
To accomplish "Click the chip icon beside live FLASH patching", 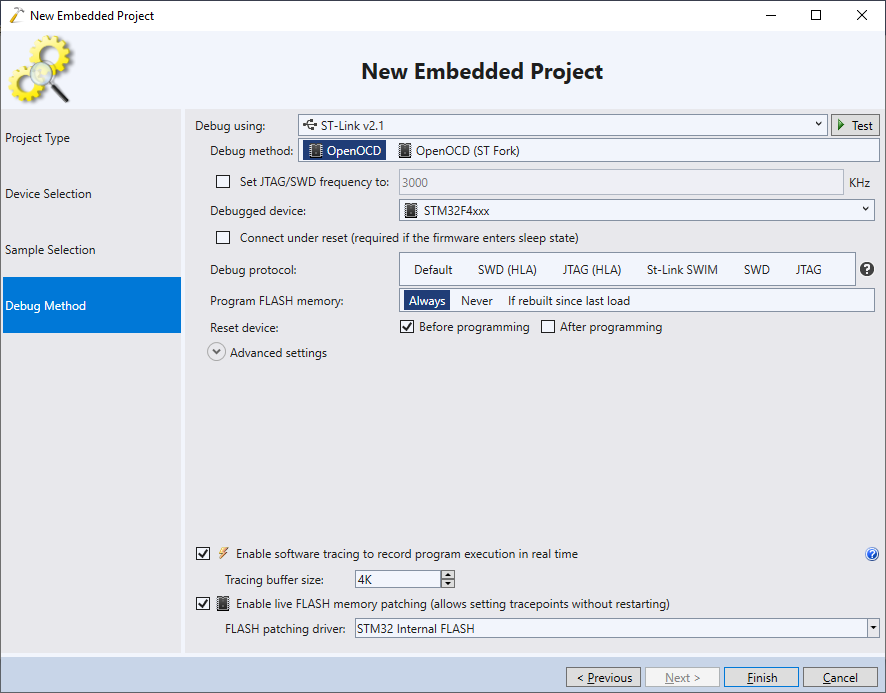I will pyautogui.click(x=223, y=603).
